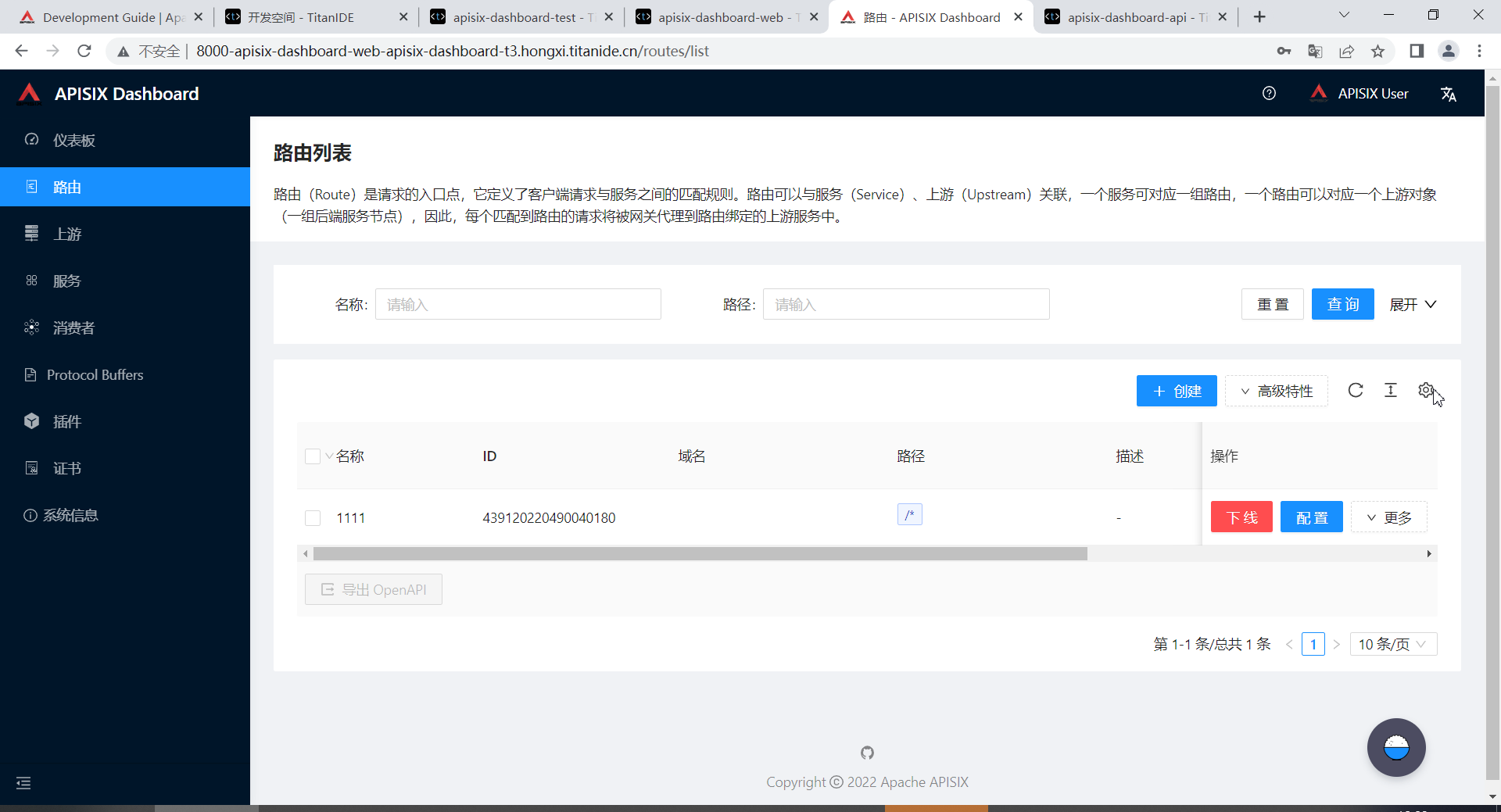The width and height of the screenshot is (1501, 812).
Task: Check the checkbox for route 1111
Action: point(313,517)
